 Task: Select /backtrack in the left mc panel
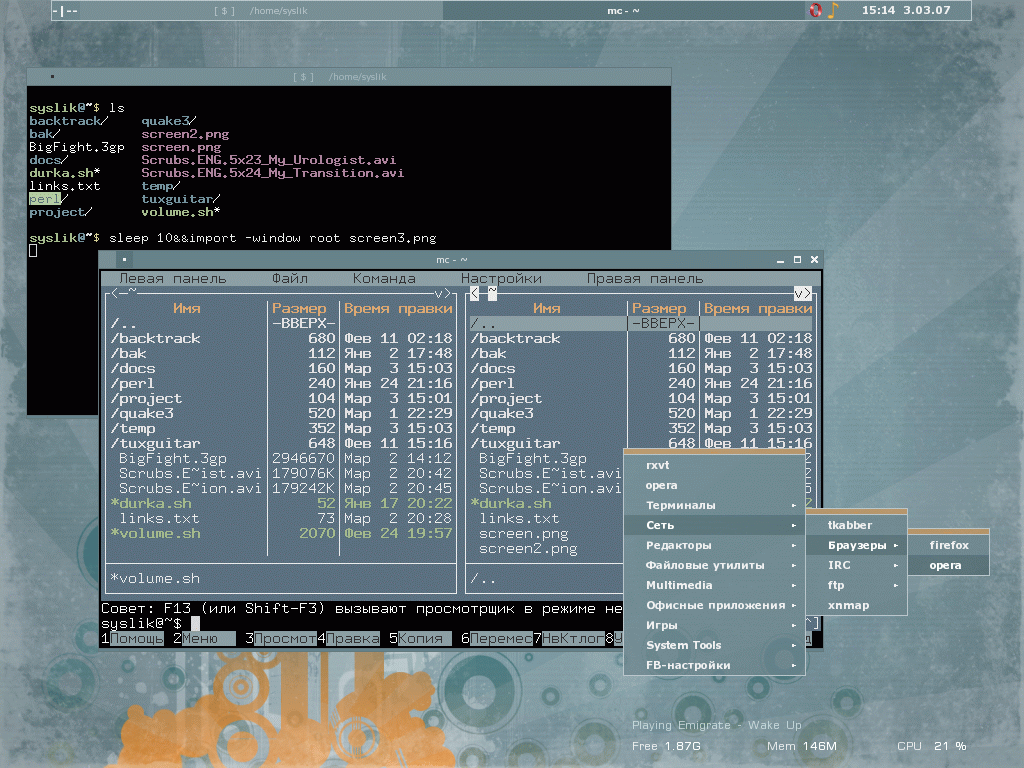pyautogui.click(x=281, y=338)
